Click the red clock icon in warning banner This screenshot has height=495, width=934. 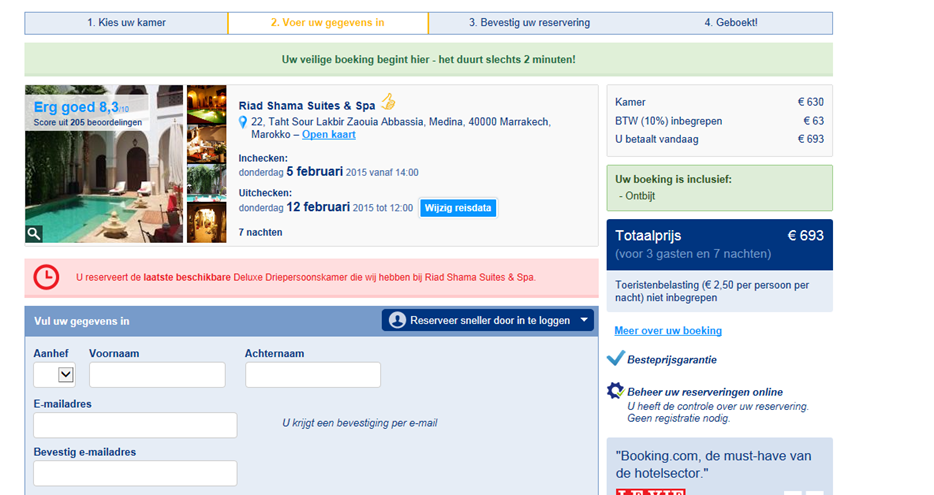coord(46,278)
